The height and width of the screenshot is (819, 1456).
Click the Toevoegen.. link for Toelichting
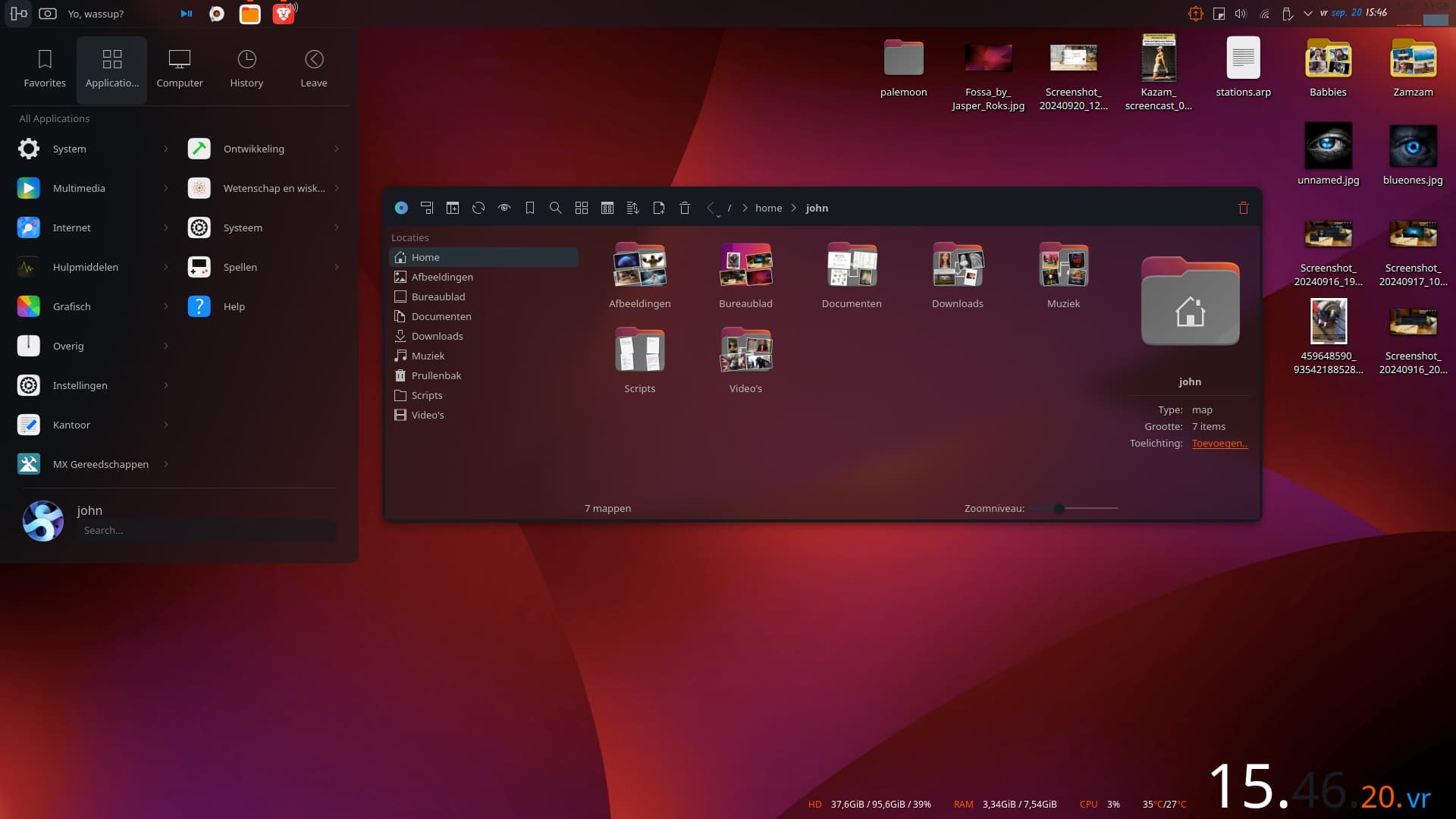pyautogui.click(x=1219, y=443)
